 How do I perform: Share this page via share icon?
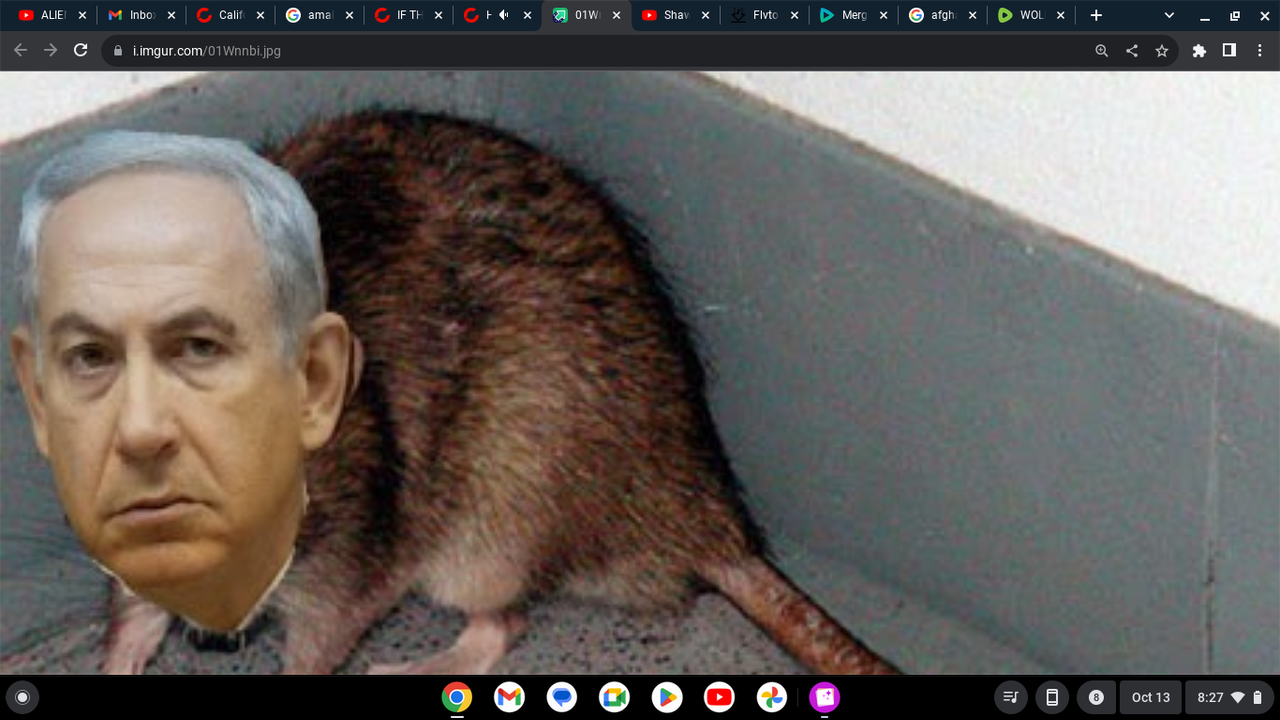tap(1131, 51)
